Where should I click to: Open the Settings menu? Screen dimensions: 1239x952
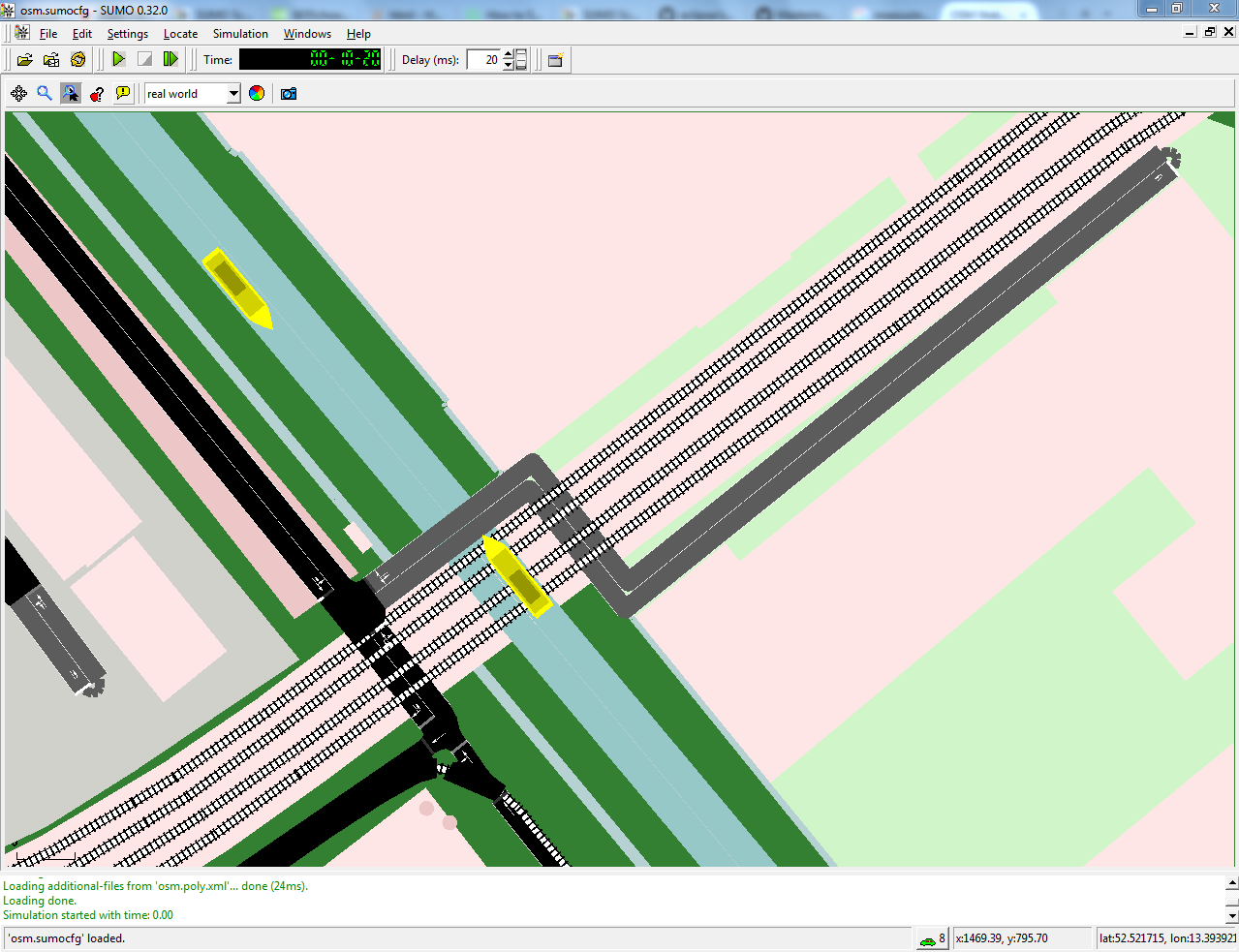click(x=128, y=34)
